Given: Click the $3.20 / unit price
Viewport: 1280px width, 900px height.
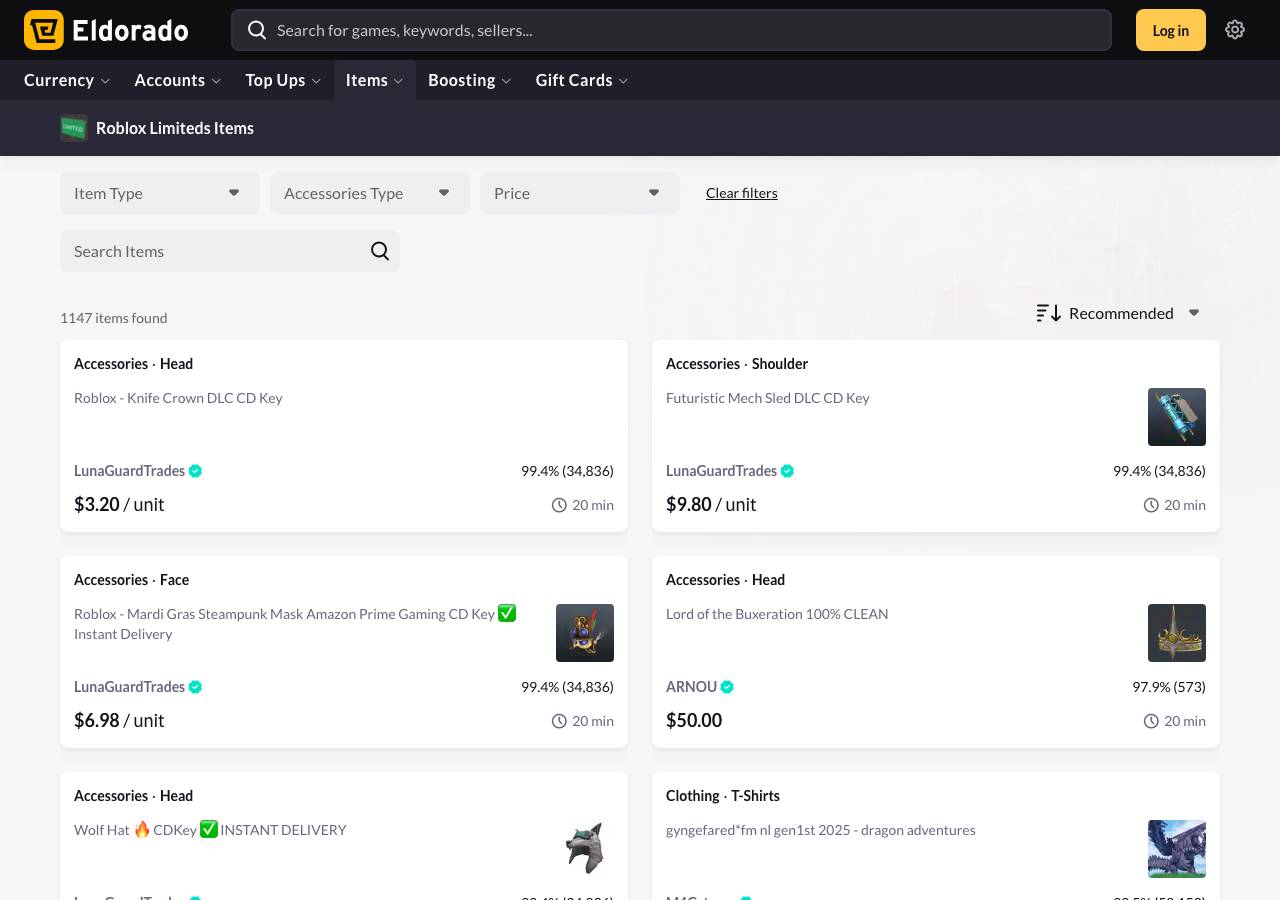Looking at the screenshot, I should (119, 505).
